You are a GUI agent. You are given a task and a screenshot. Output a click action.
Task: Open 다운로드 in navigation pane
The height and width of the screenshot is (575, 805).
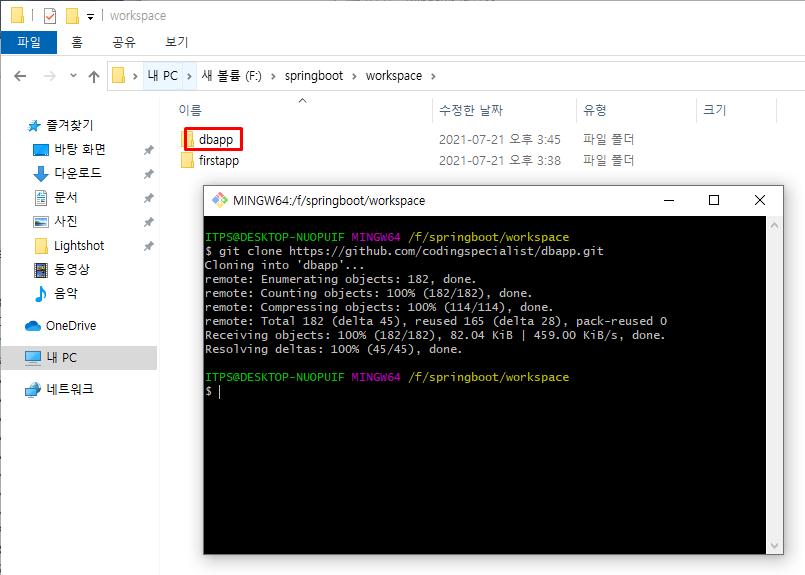[x=78, y=173]
